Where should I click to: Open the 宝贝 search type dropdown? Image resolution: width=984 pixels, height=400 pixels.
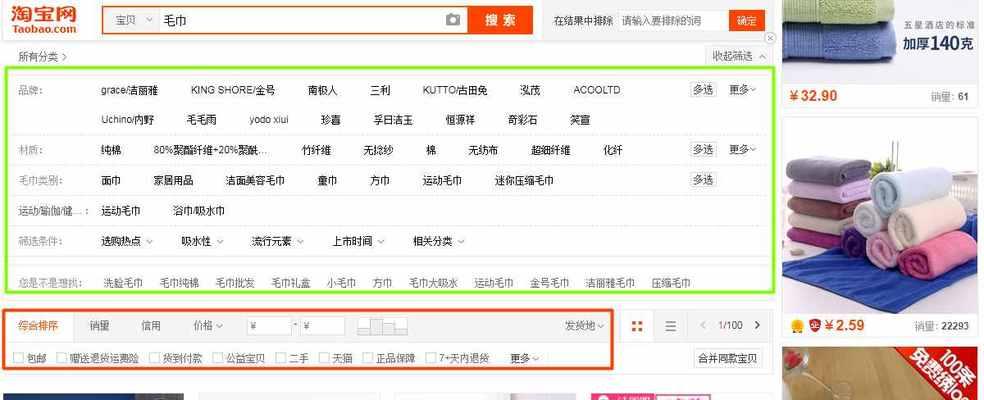[132, 20]
